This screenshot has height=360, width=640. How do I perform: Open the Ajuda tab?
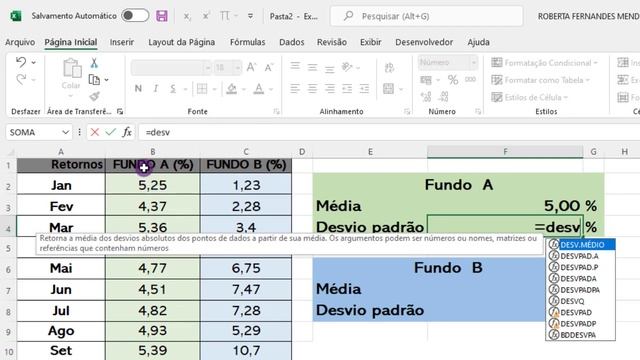click(478, 42)
